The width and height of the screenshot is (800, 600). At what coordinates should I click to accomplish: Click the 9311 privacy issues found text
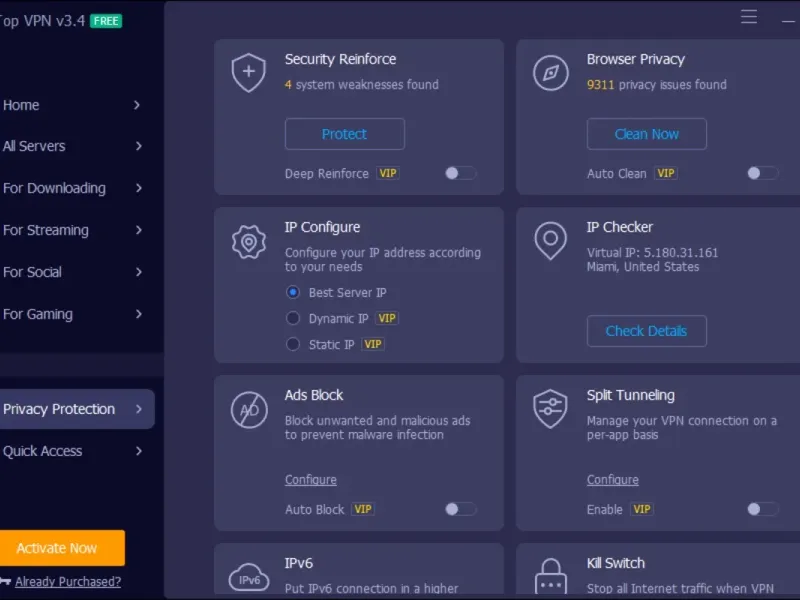click(657, 85)
